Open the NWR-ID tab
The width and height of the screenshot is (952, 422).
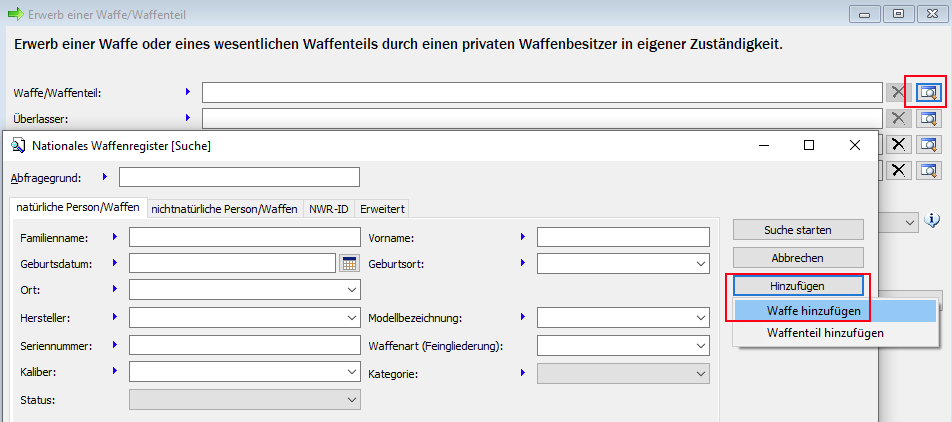[x=328, y=208]
